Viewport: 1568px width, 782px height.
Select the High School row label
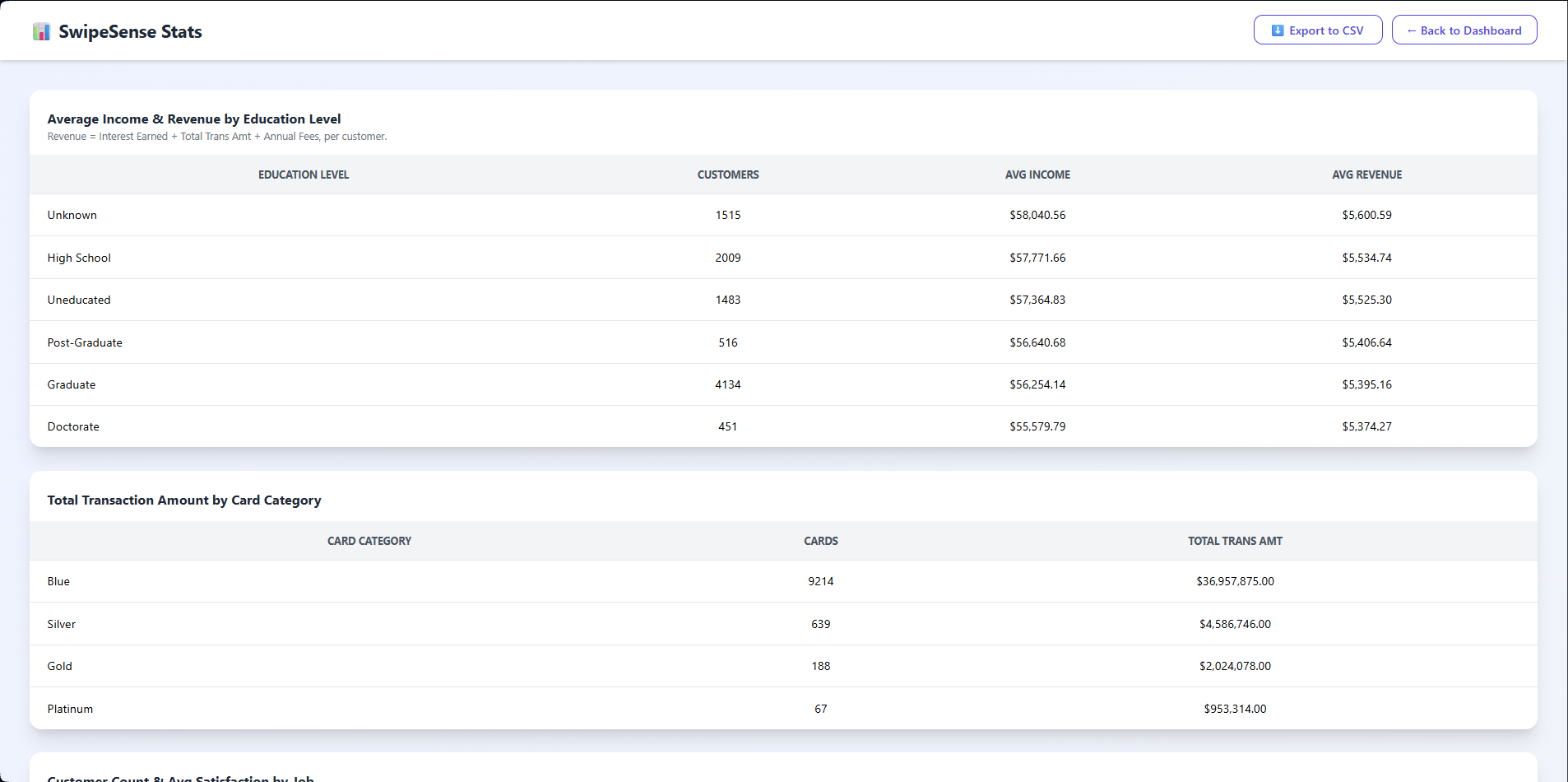pos(79,258)
